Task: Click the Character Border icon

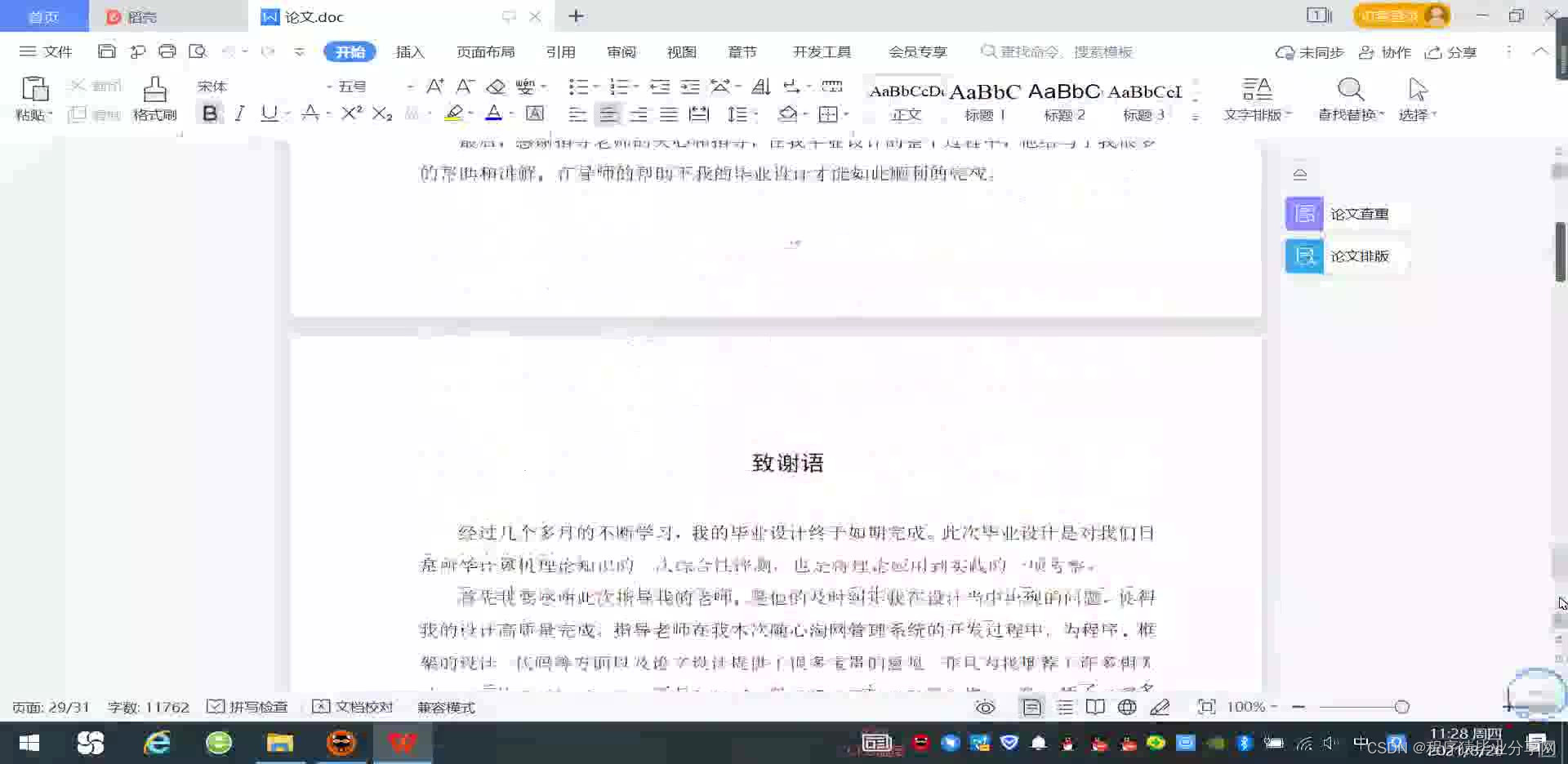Action: pos(535,113)
